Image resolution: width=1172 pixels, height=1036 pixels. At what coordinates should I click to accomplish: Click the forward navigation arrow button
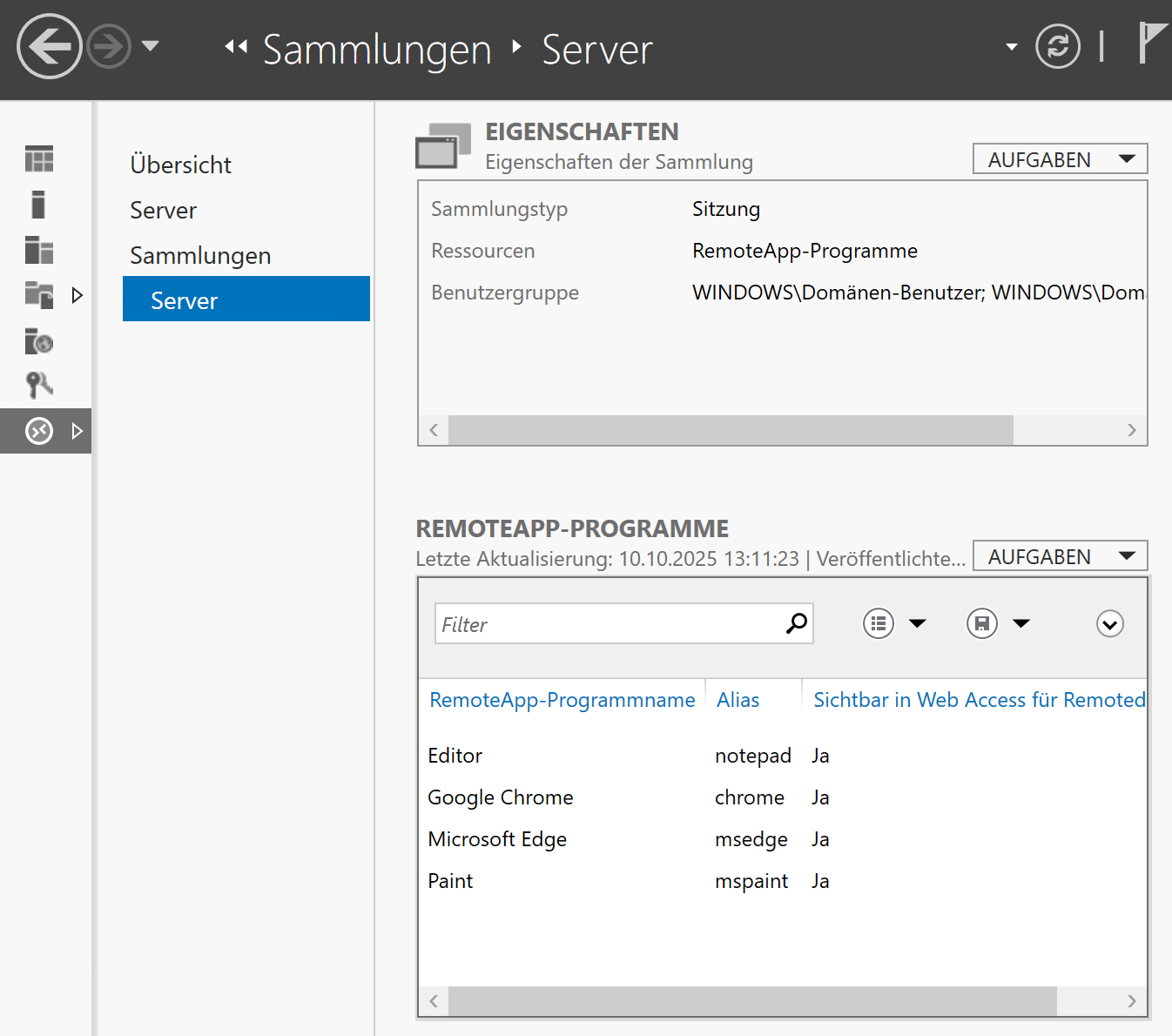tap(109, 47)
